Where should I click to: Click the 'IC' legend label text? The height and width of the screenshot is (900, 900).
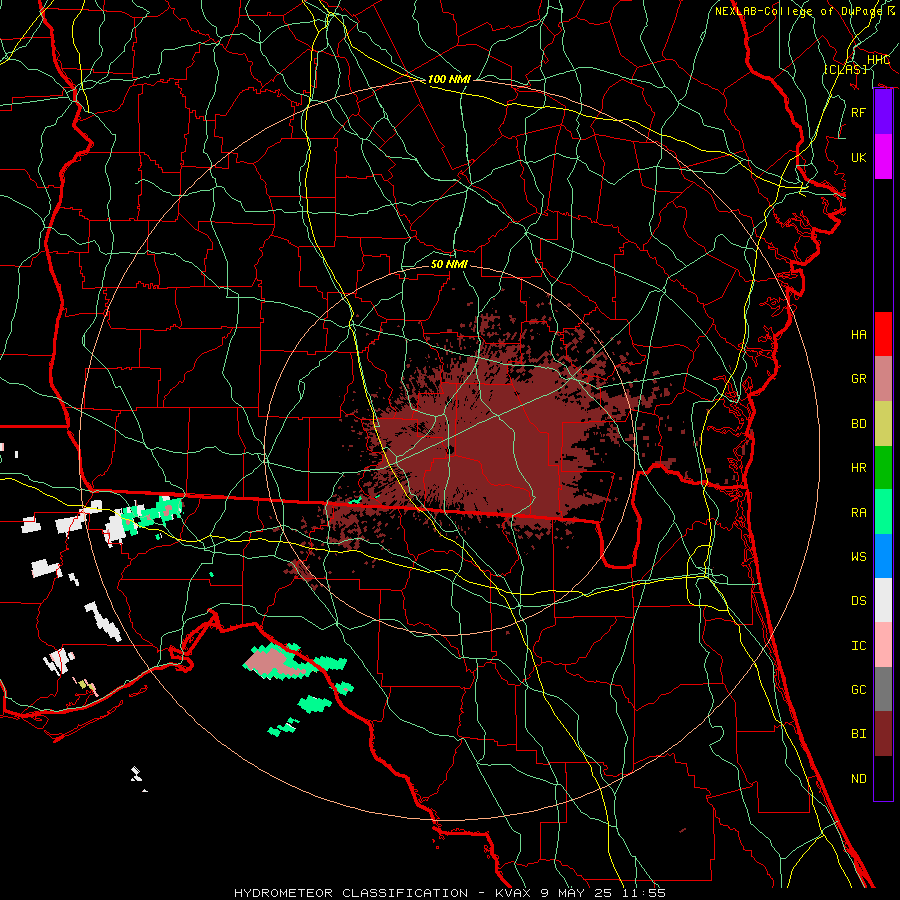pos(859,646)
